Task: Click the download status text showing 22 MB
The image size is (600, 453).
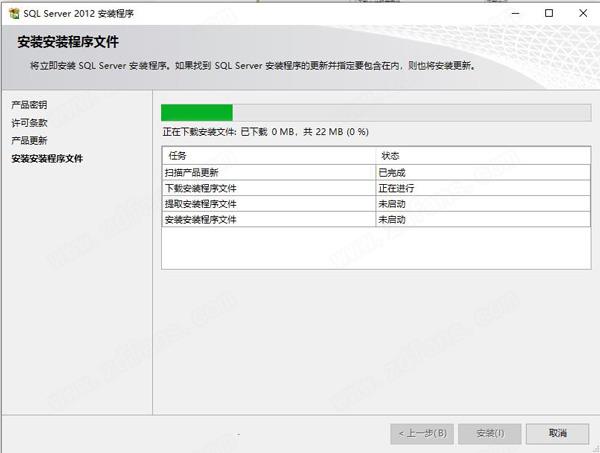Action: pos(266,132)
